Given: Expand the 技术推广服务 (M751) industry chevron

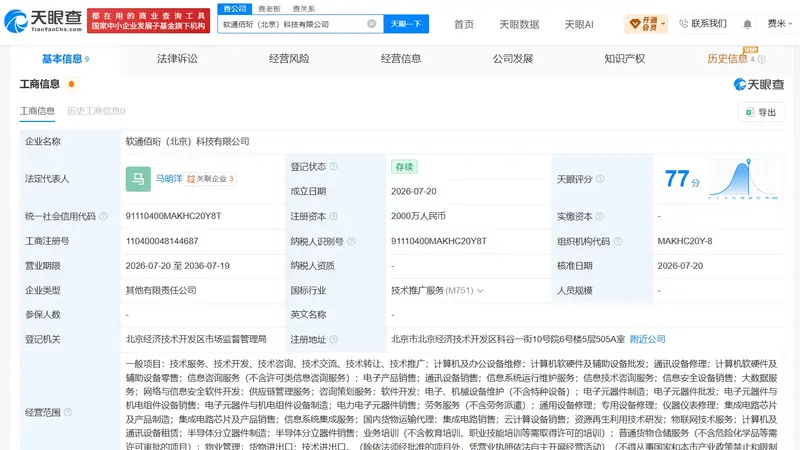Looking at the screenshot, I should (480, 290).
